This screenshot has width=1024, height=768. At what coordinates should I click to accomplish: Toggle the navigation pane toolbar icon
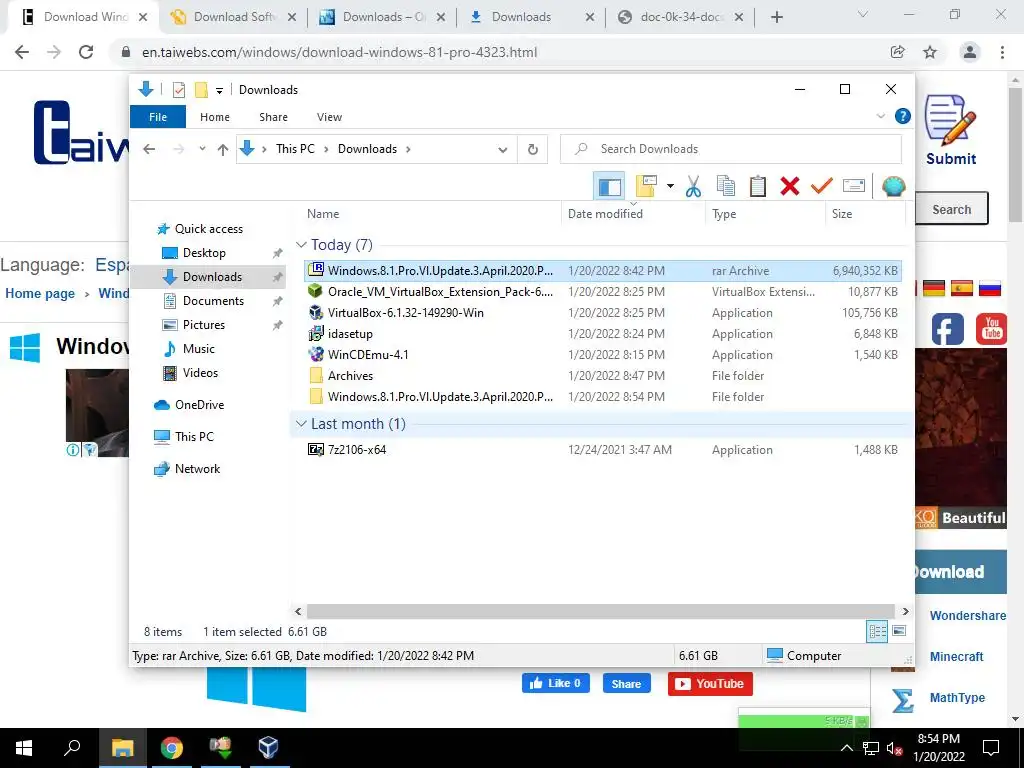609,187
